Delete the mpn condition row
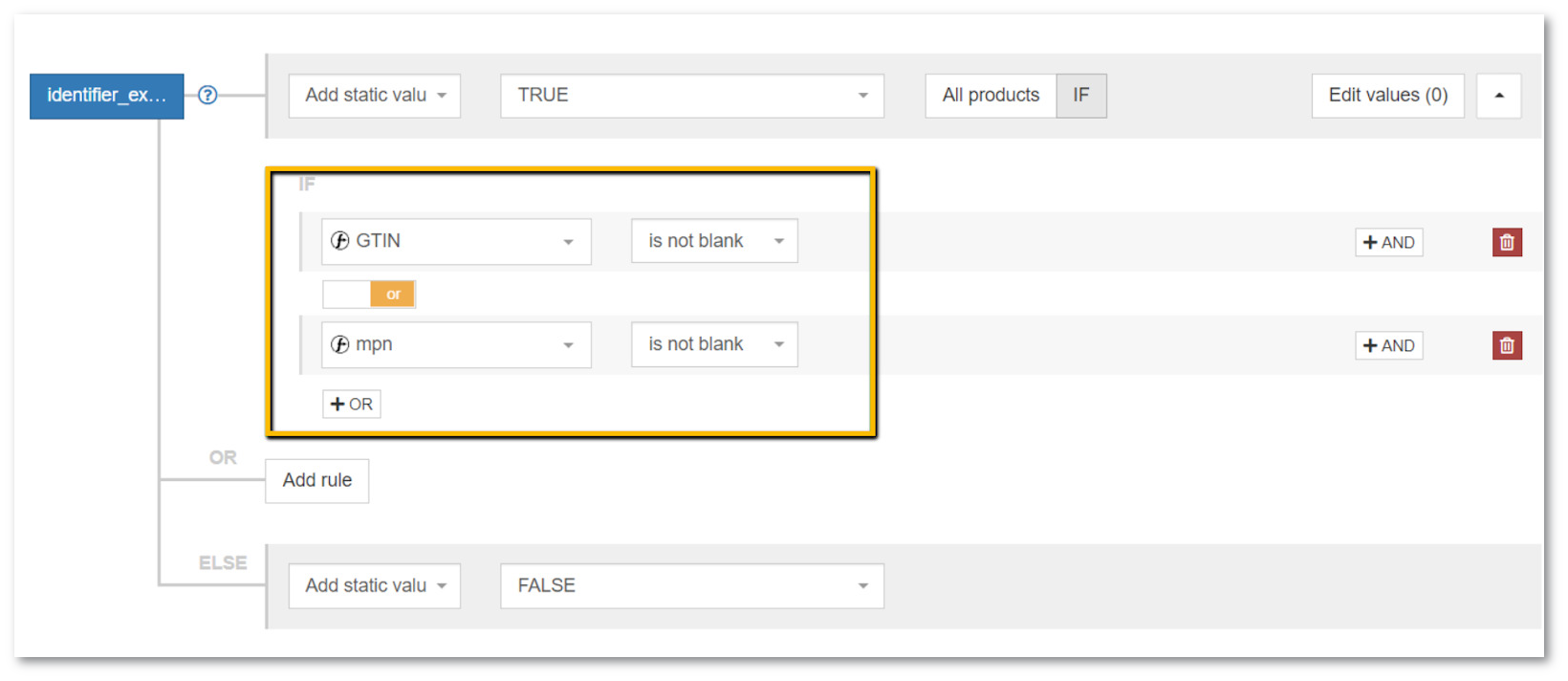 (1507, 346)
